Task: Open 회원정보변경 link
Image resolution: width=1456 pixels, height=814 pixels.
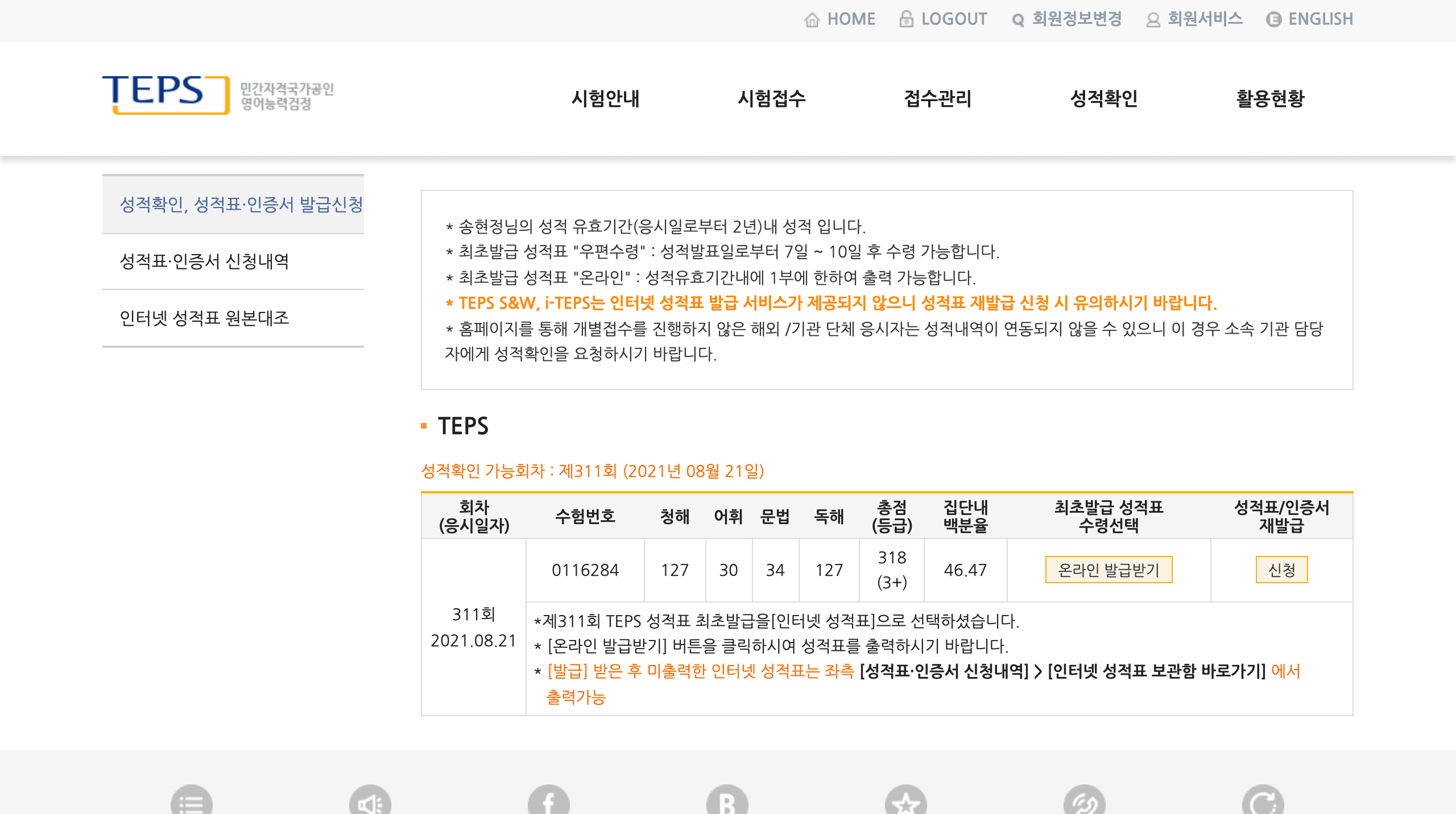Action: [x=1077, y=19]
